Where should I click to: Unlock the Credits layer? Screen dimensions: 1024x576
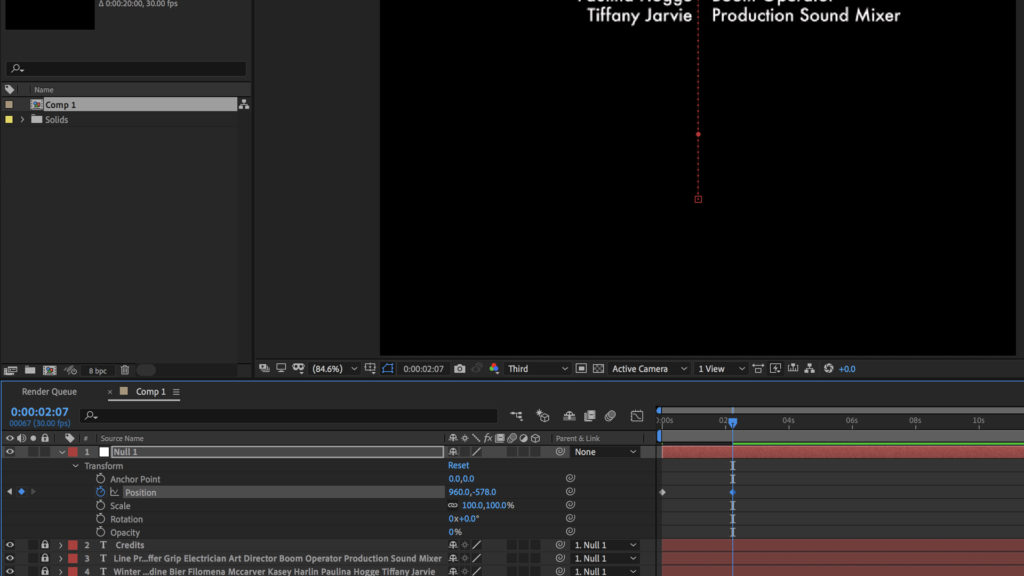(x=45, y=545)
